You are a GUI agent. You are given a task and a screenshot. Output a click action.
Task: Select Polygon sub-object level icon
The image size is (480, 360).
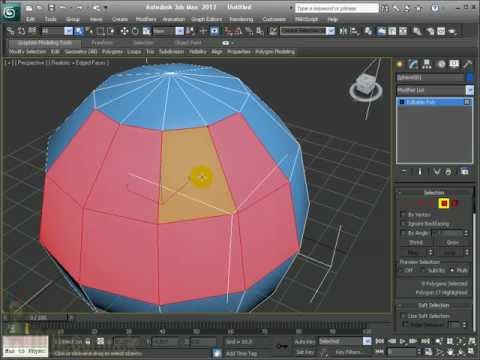(444, 203)
